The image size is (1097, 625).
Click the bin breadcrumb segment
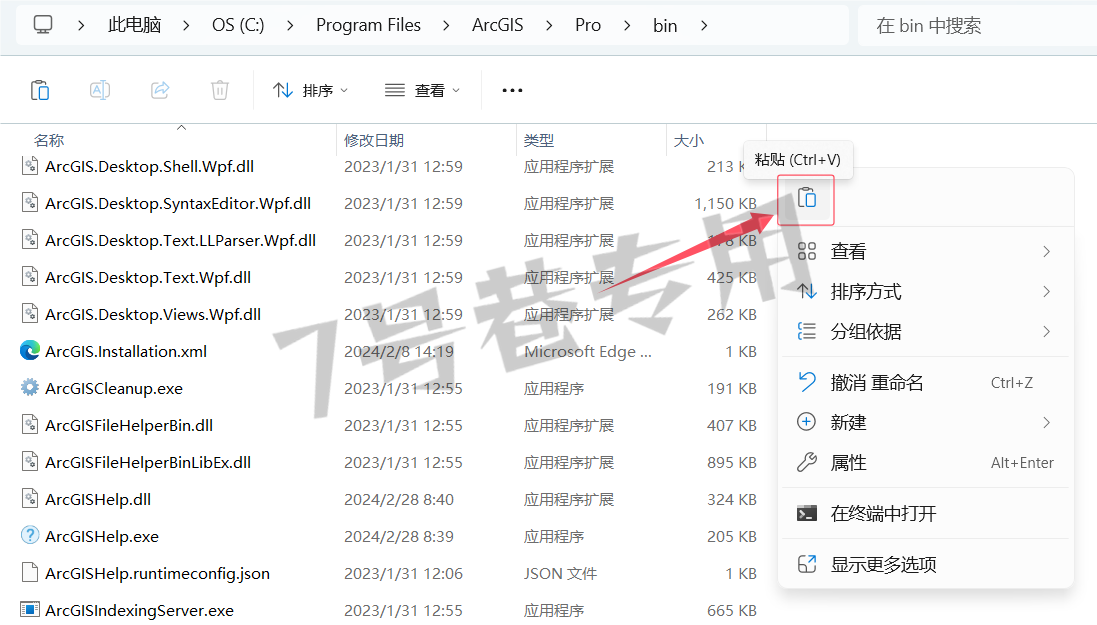665,25
